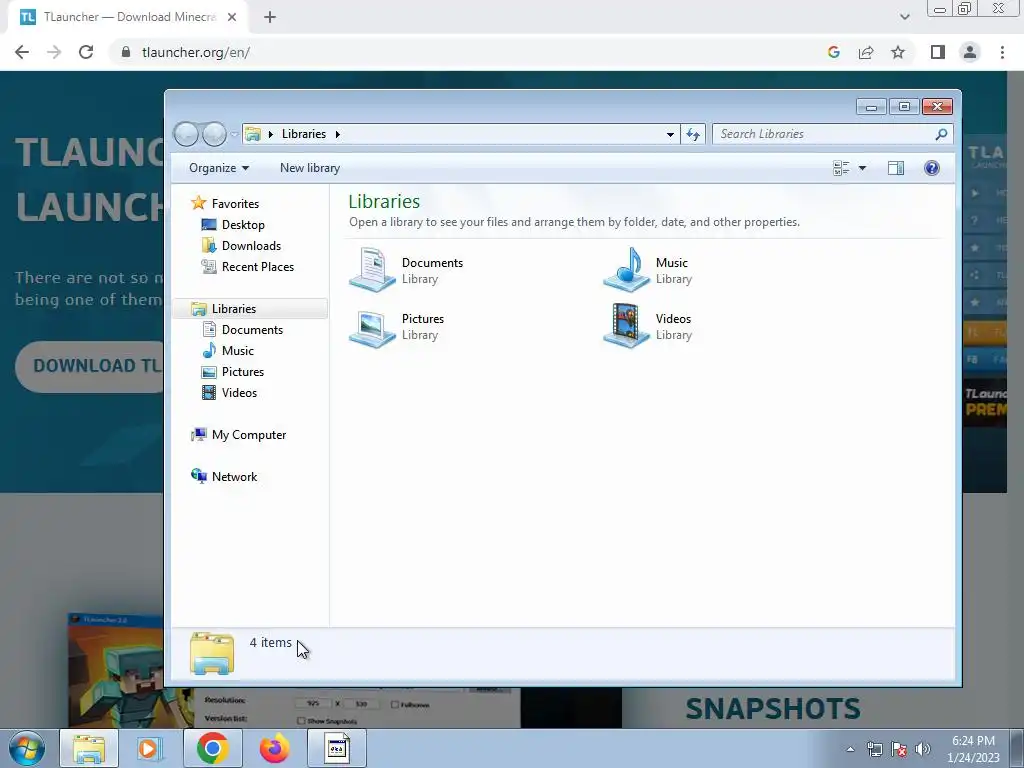Viewport: 1024px width, 768px height.
Task: Click the Explorer back button
Action: (186, 134)
